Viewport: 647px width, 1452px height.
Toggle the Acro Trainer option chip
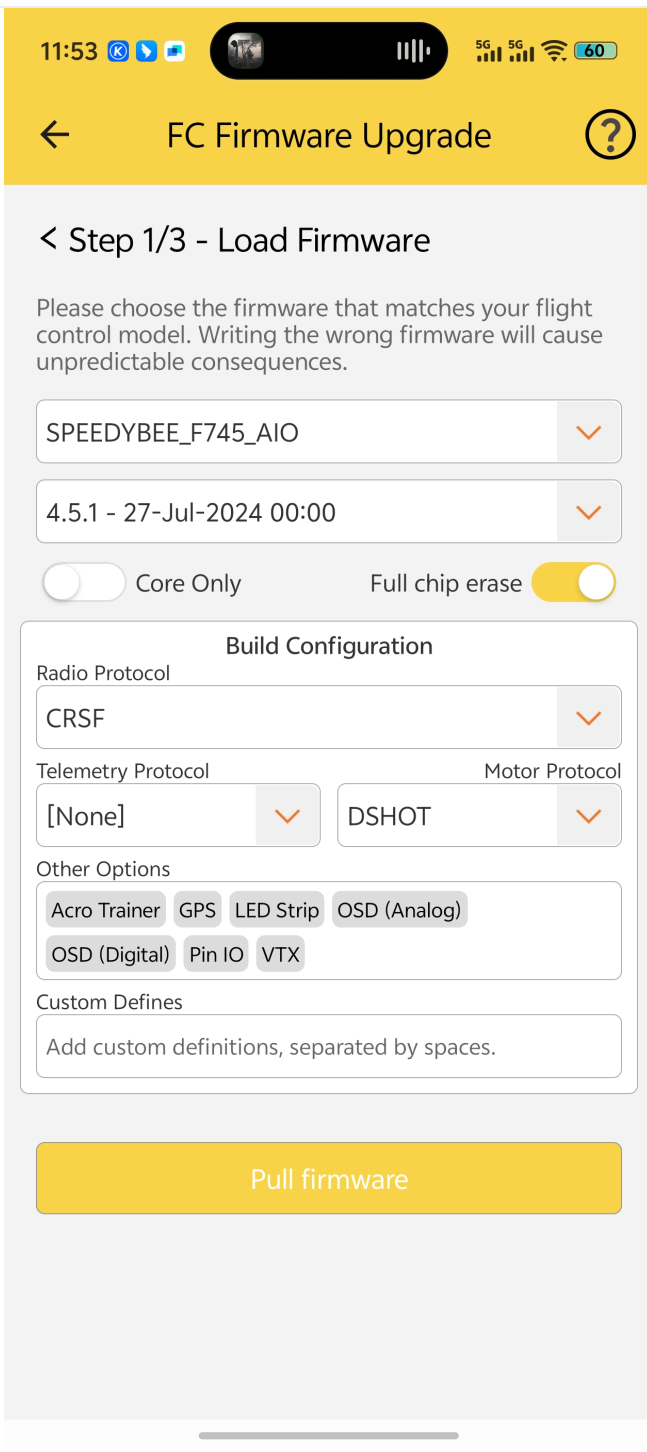tap(105, 910)
